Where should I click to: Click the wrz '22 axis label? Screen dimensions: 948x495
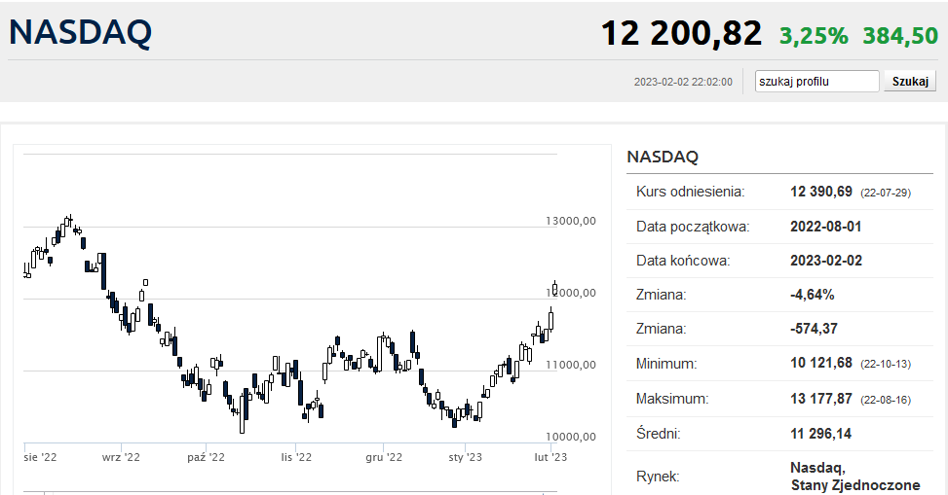[121, 458]
